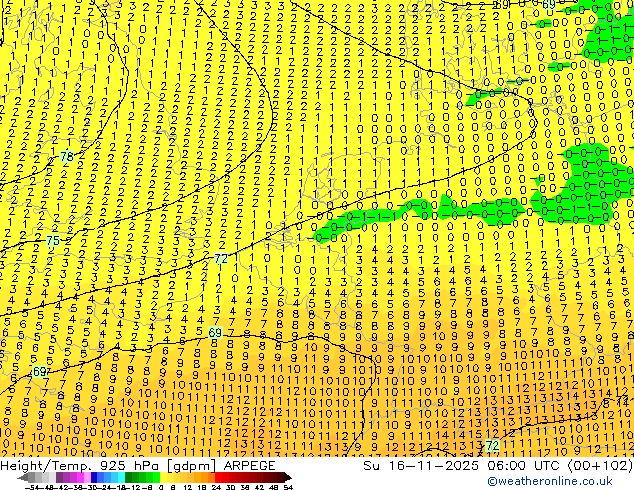Click the yellow swatch above 0 in legend
The height and width of the screenshot is (490, 634).
163,477
